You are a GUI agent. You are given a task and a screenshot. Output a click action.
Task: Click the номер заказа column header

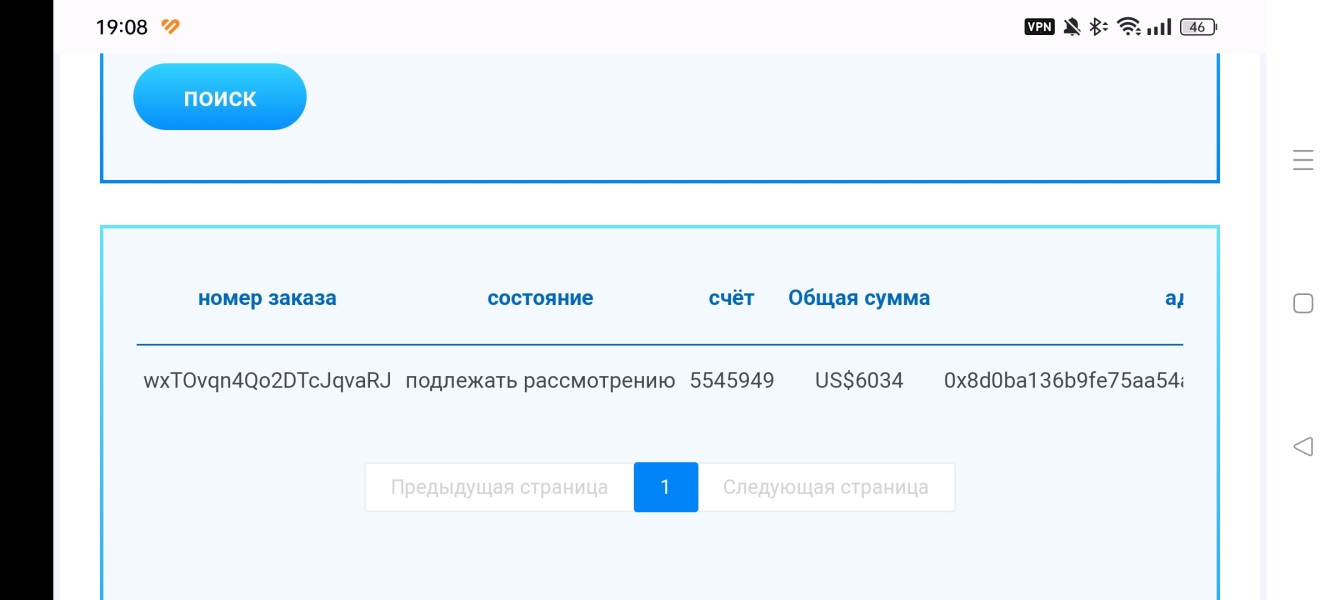click(x=267, y=298)
